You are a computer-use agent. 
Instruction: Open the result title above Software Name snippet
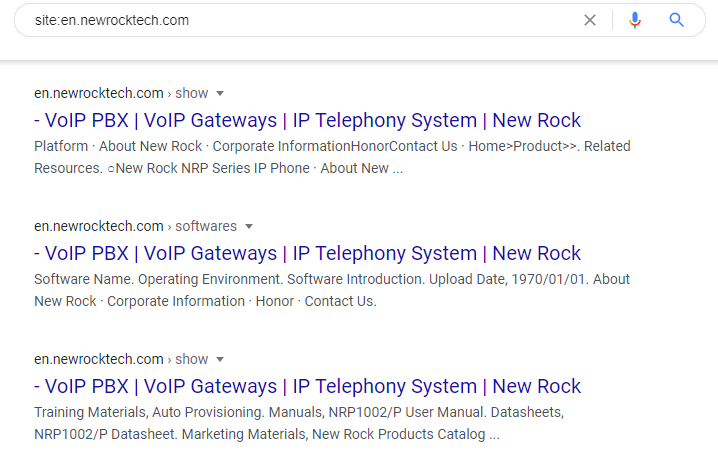click(x=307, y=253)
